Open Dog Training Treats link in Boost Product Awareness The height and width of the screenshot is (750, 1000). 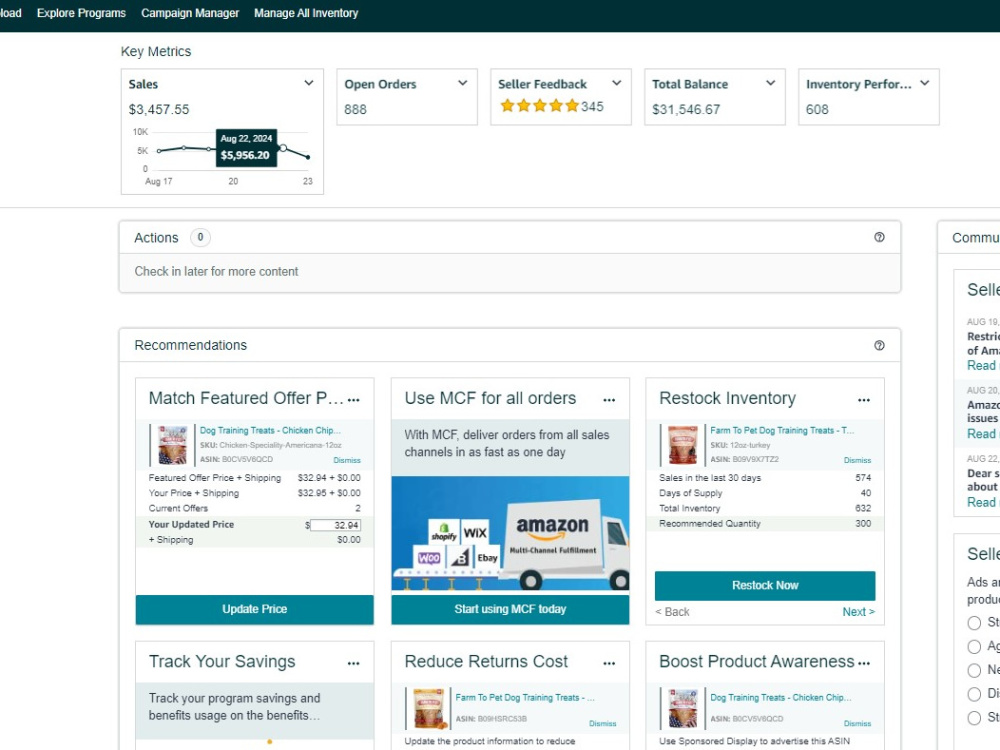(781, 698)
